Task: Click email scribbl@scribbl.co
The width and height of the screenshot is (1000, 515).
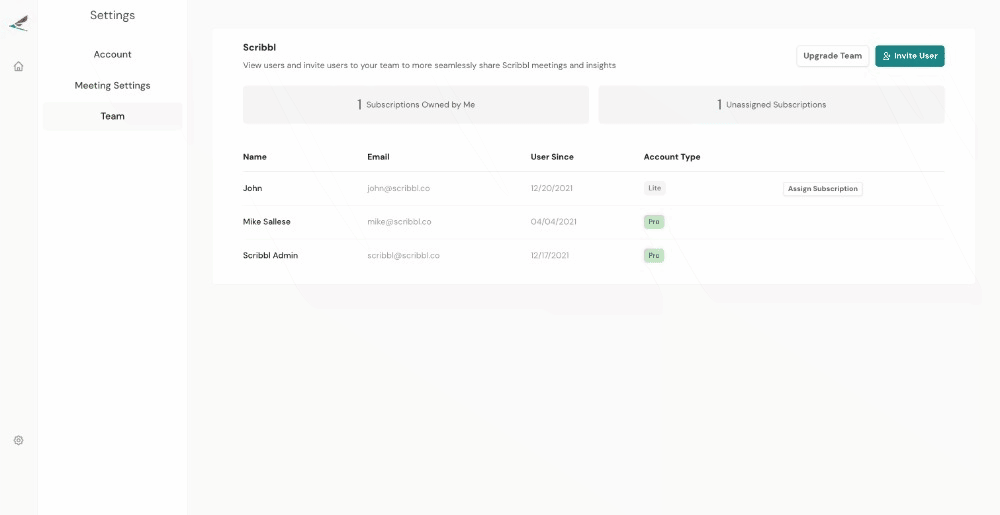Action: pos(403,256)
